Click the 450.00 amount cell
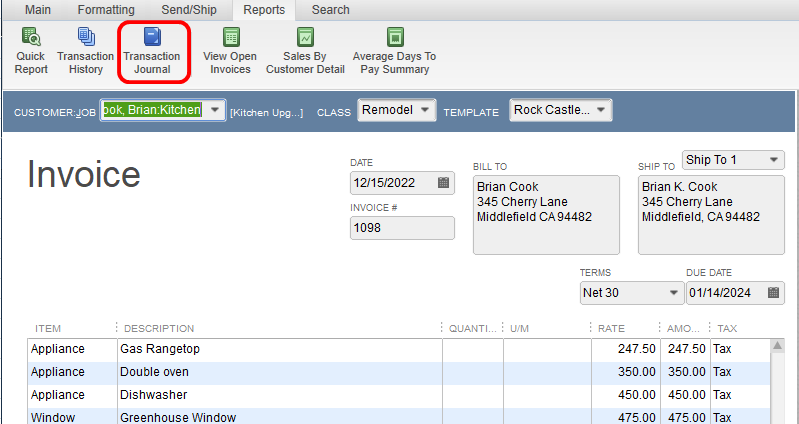The height and width of the screenshot is (424, 799). (685, 395)
